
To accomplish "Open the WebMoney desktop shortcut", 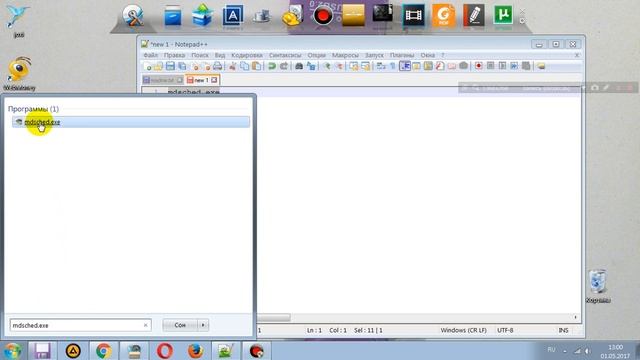I will [x=19, y=73].
